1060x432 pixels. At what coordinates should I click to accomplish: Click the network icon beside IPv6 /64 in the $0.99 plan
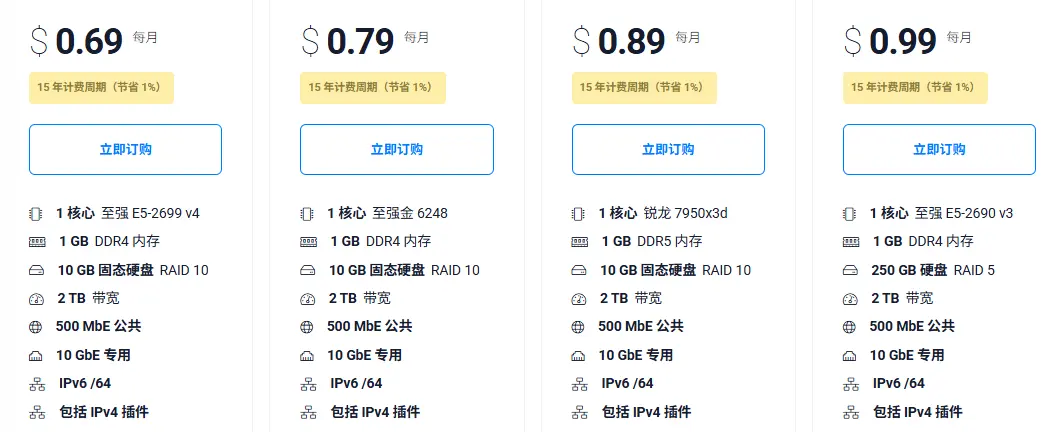pyautogui.click(x=850, y=384)
